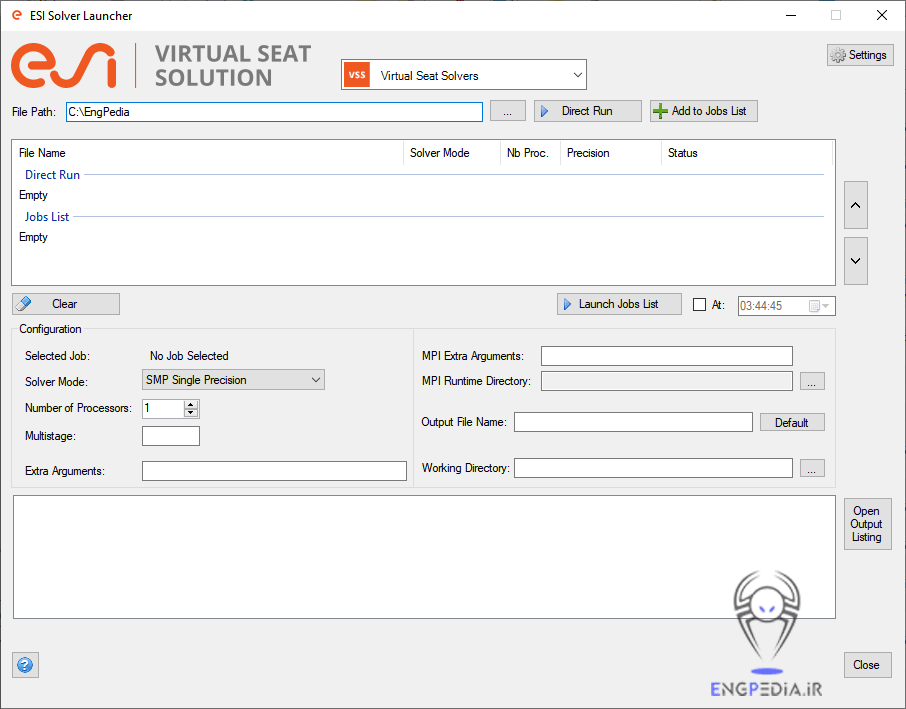Click Open Output Listing
The height and width of the screenshot is (709, 906).
click(867, 524)
